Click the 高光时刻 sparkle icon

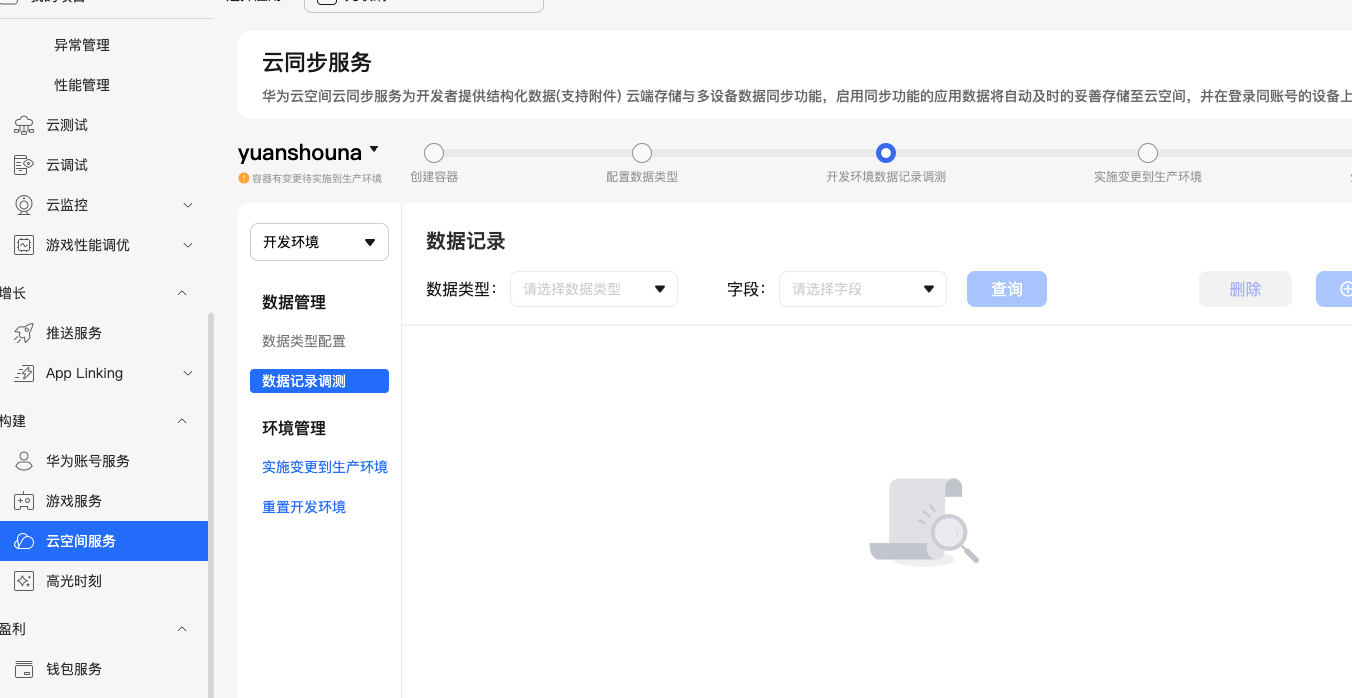tap(24, 581)
